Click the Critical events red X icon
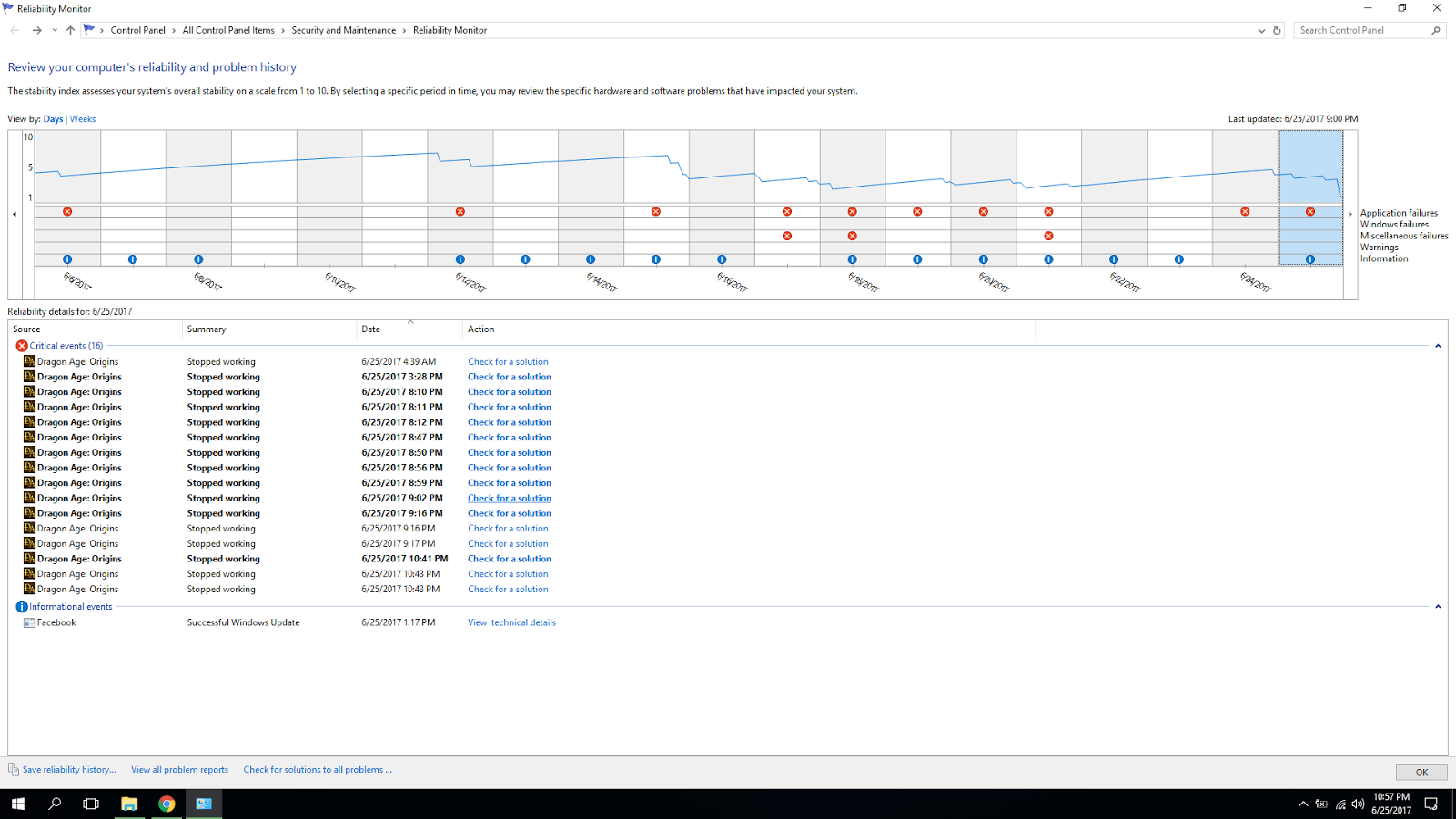The image size is (1456, 819). [x=22, y=346]
